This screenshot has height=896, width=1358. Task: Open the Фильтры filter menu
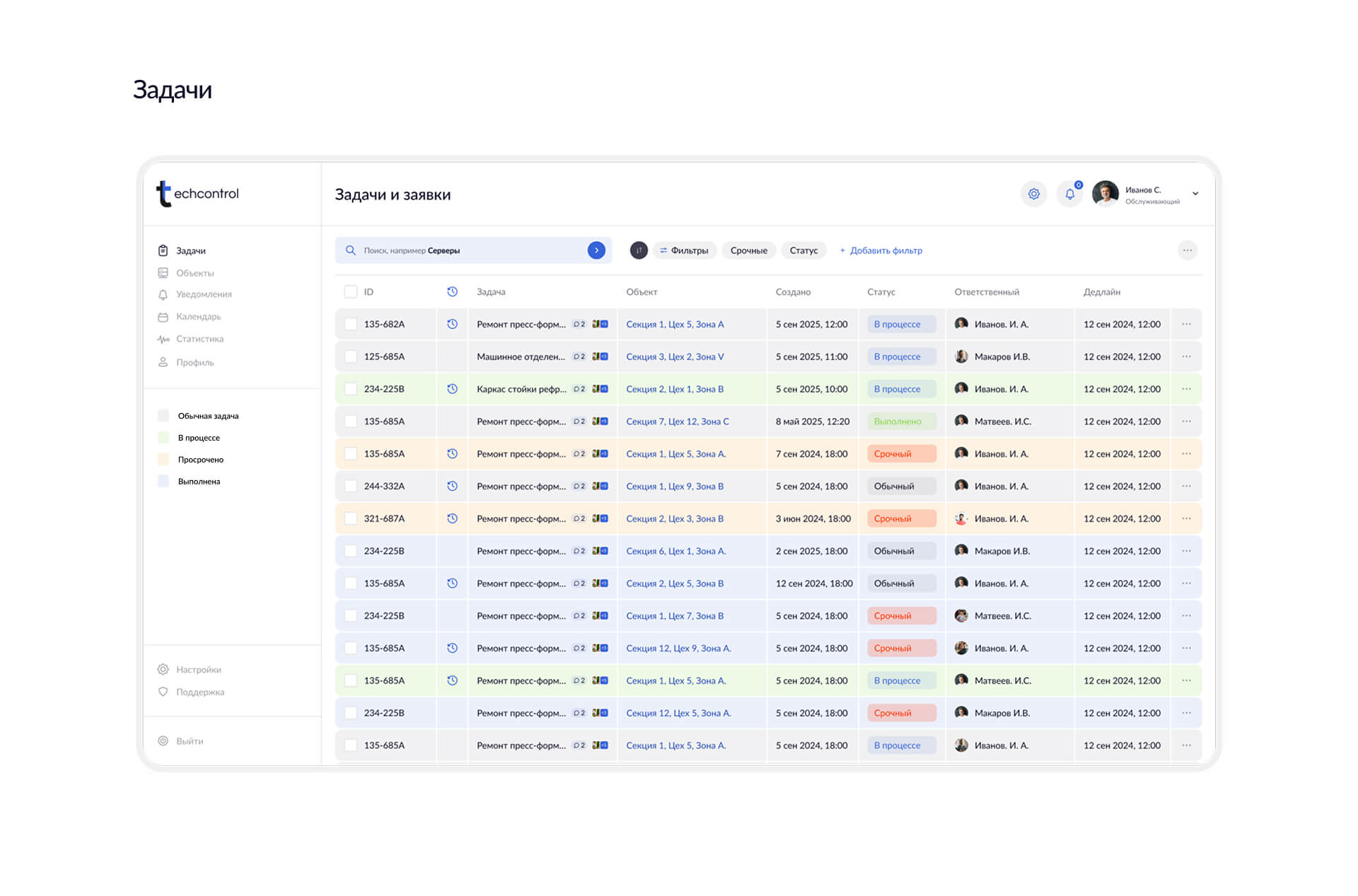pyautogui.click(x=684, y=250)
